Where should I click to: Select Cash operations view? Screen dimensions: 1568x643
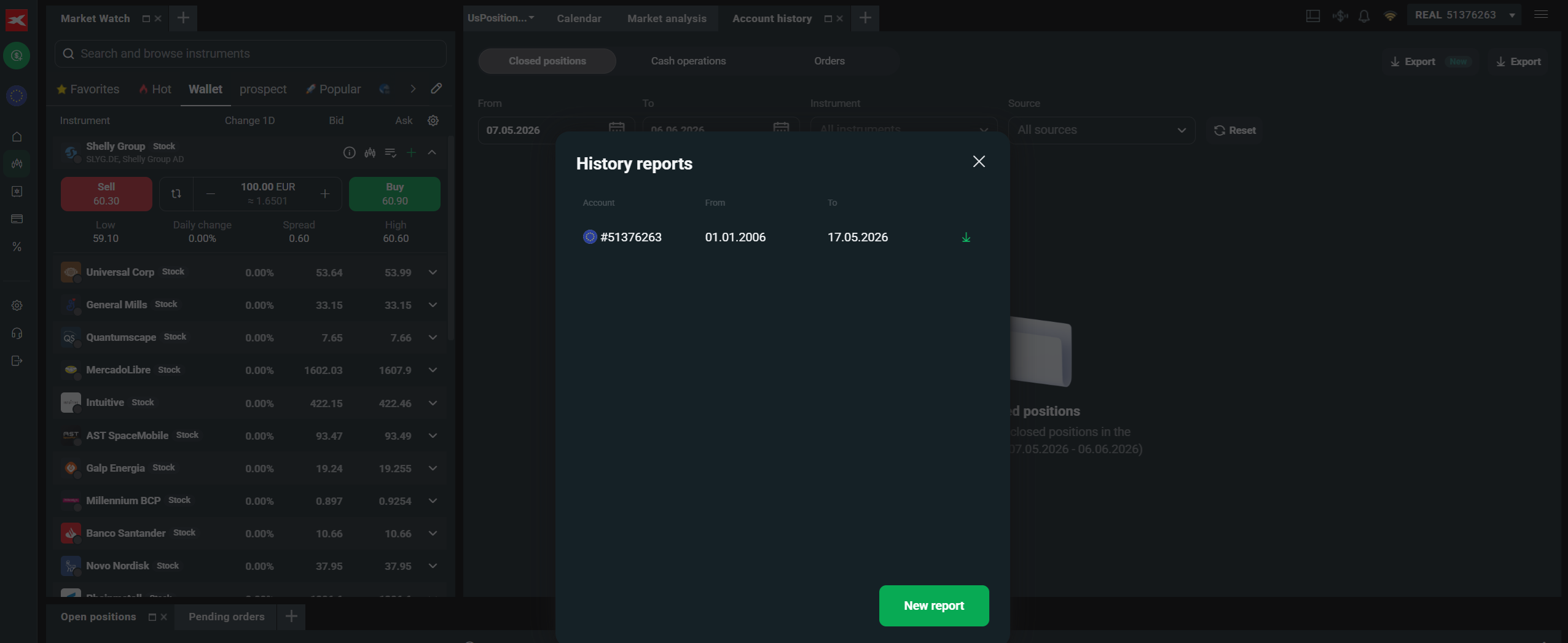[x=688, y=61]
